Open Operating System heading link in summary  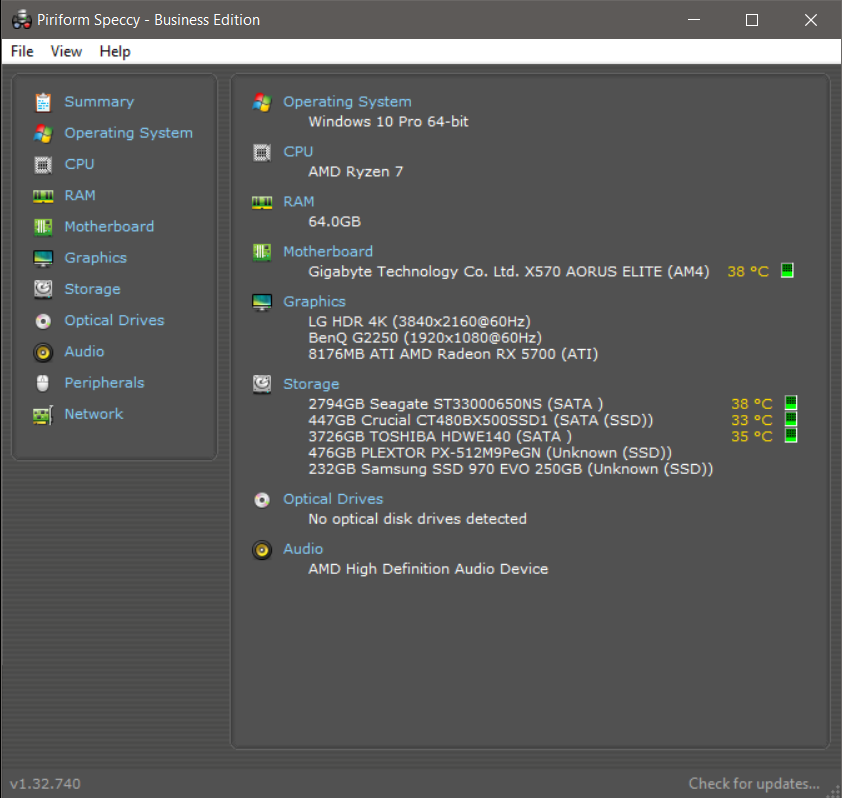(347, 101)
